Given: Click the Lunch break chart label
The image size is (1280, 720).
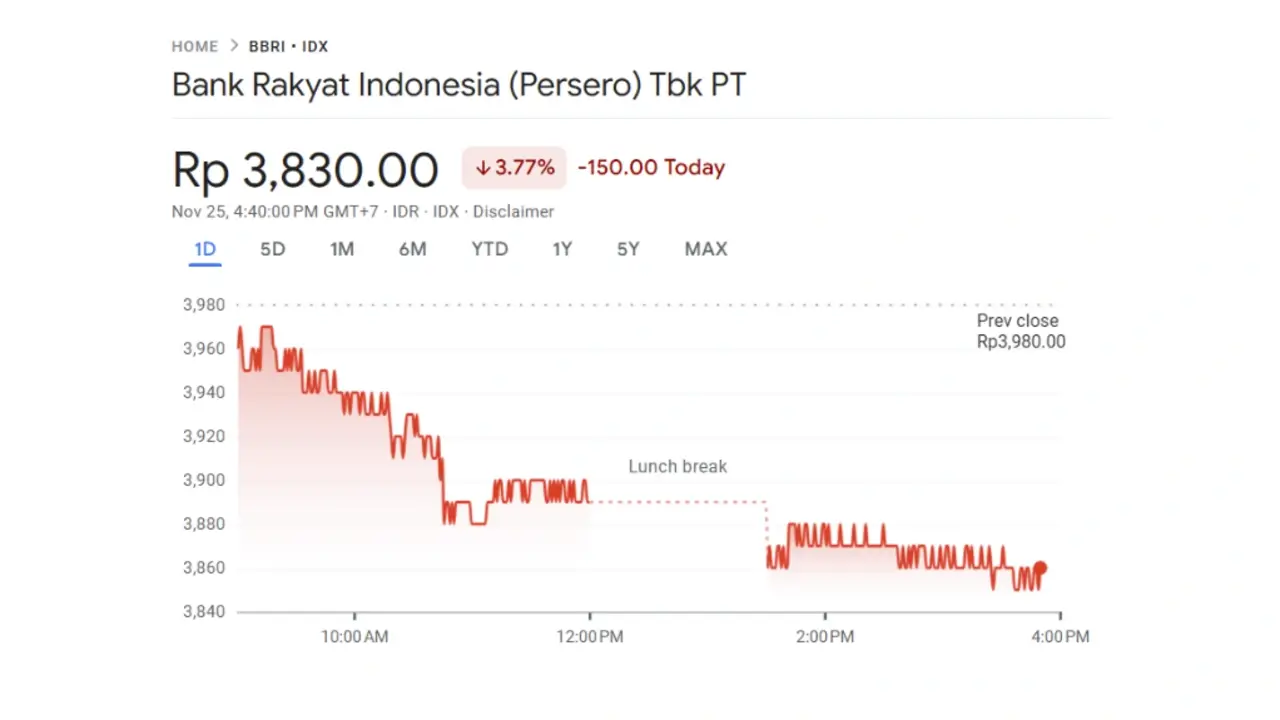Looking at the screenshot, I should click(677, 466).
